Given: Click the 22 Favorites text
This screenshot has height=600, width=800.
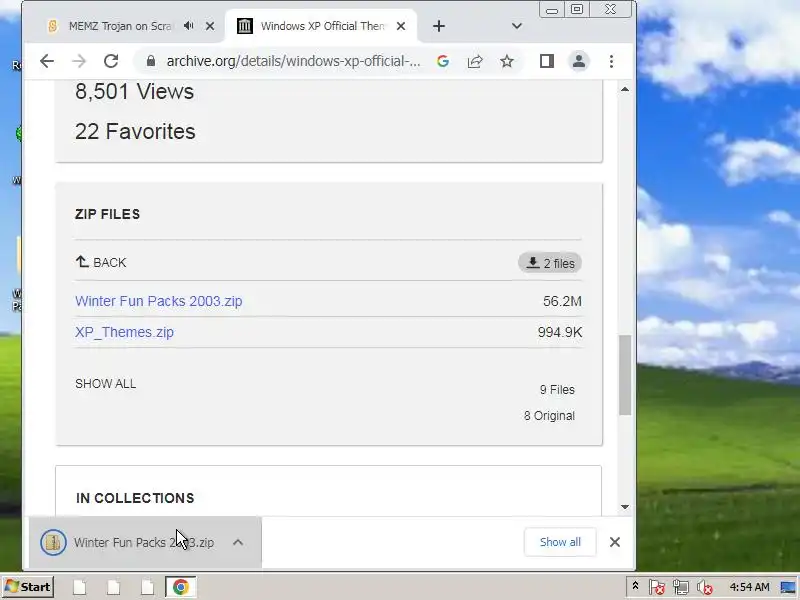Looking at the screenshot, I should point(135,132).
